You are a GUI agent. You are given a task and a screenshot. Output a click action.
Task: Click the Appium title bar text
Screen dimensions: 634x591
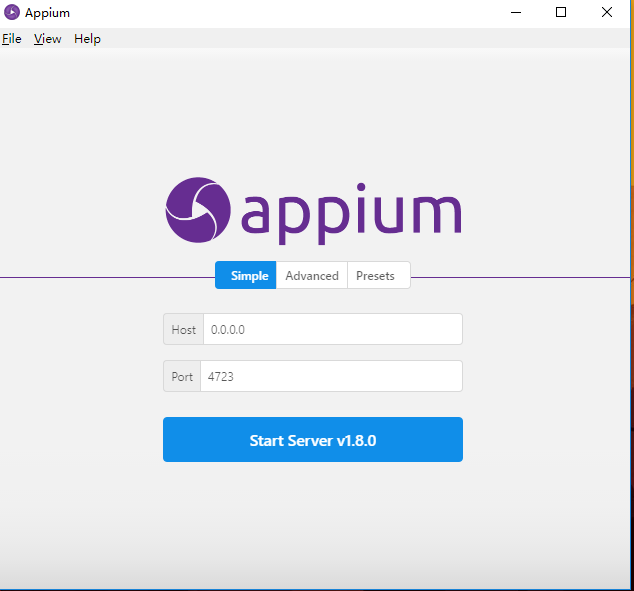point(47,13)
